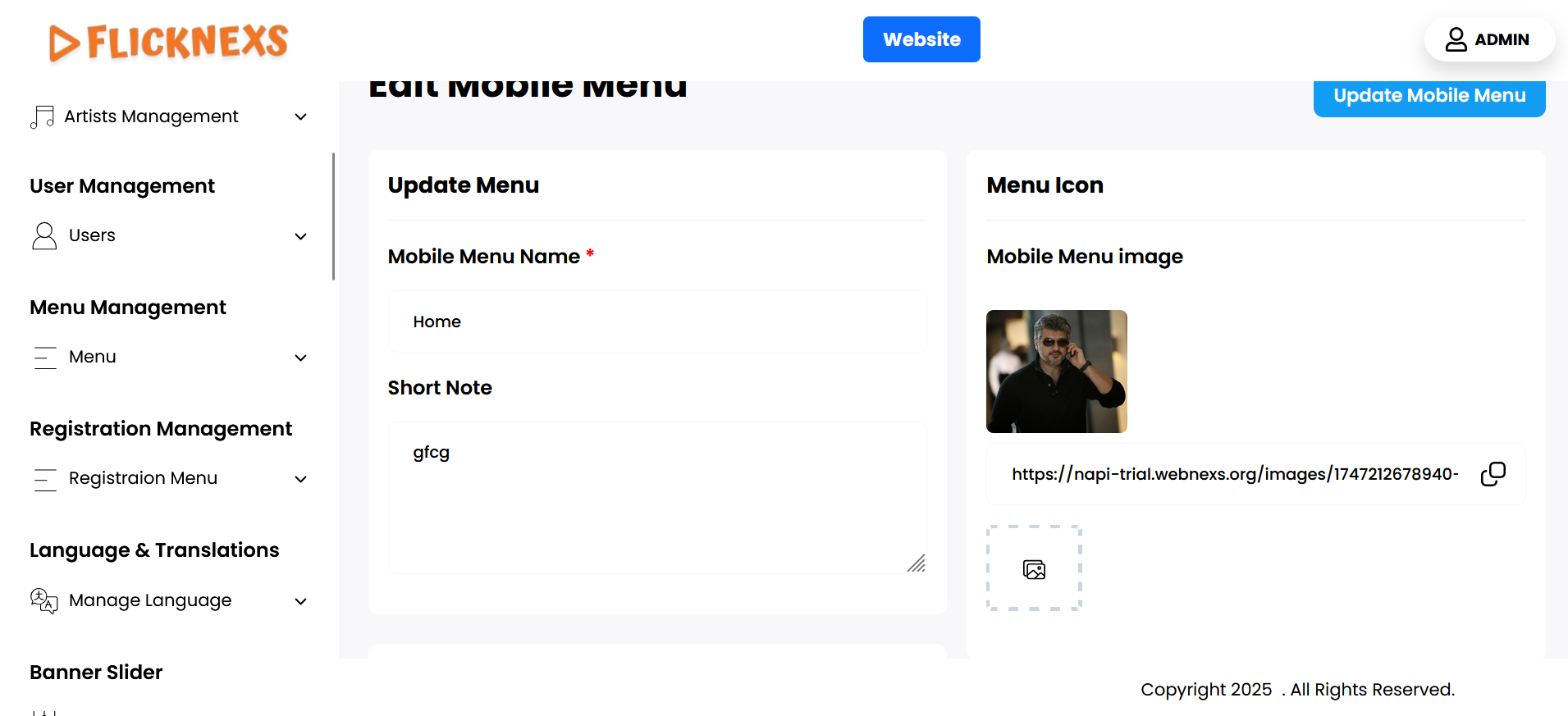Click the copy image URL icon
Image resolution: width=1568 pixels, height=716 pixels.
[x=1493, y=474]
